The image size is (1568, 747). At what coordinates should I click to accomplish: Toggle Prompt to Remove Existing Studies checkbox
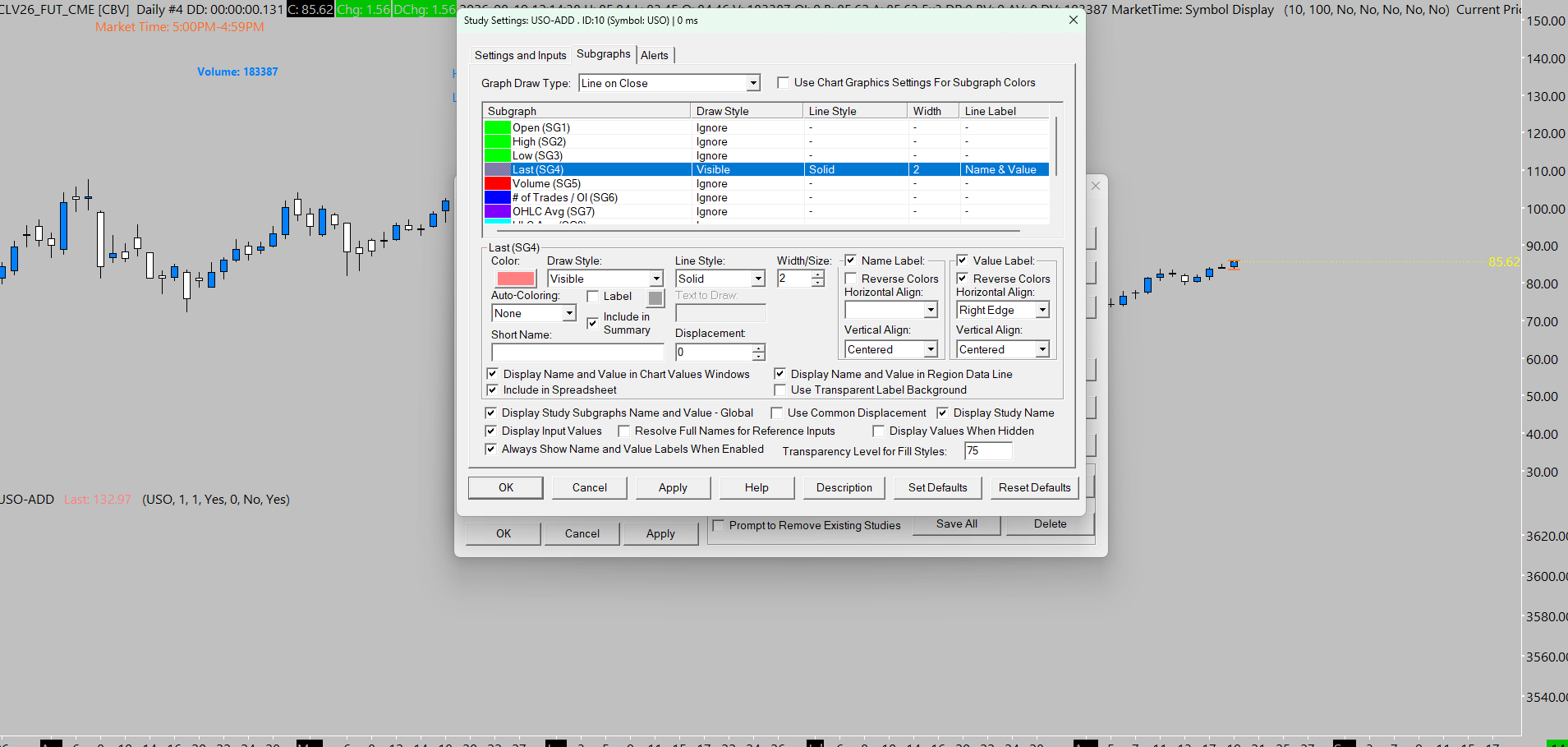720,525
